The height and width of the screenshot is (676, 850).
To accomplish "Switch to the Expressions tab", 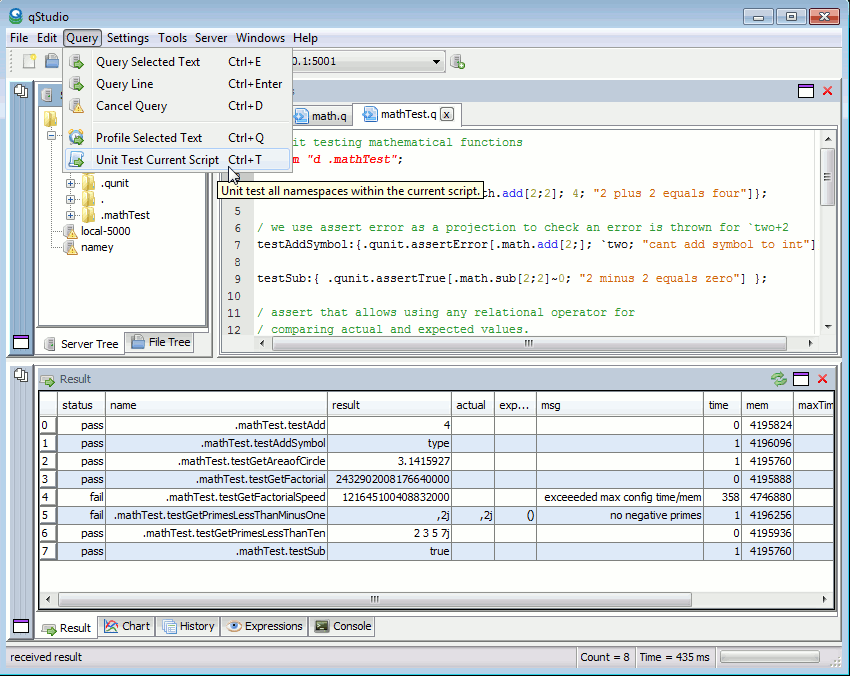I will (264, 626).
